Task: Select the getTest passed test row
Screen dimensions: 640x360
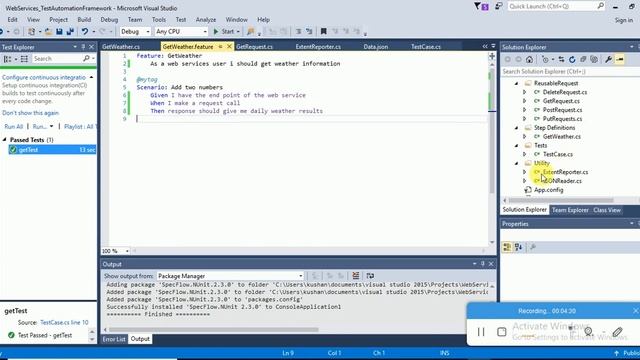Action: tap(52, 150)
